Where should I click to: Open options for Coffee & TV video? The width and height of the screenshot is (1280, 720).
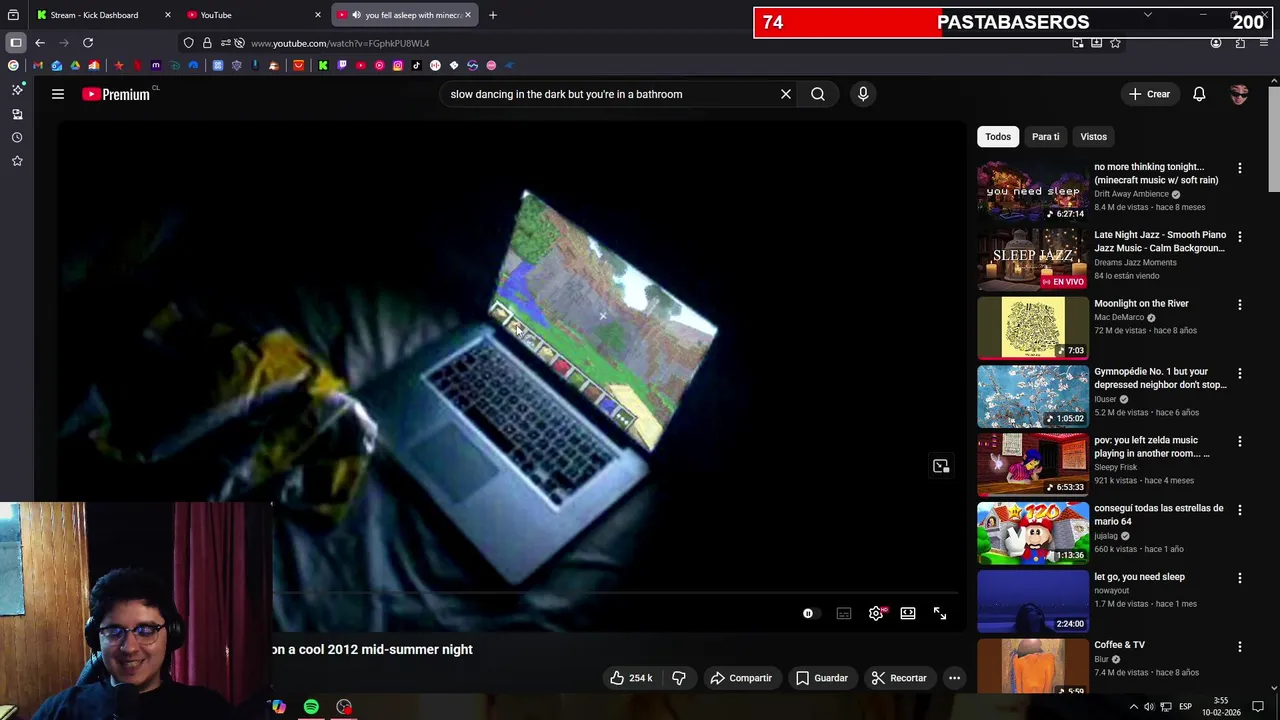1240,647
